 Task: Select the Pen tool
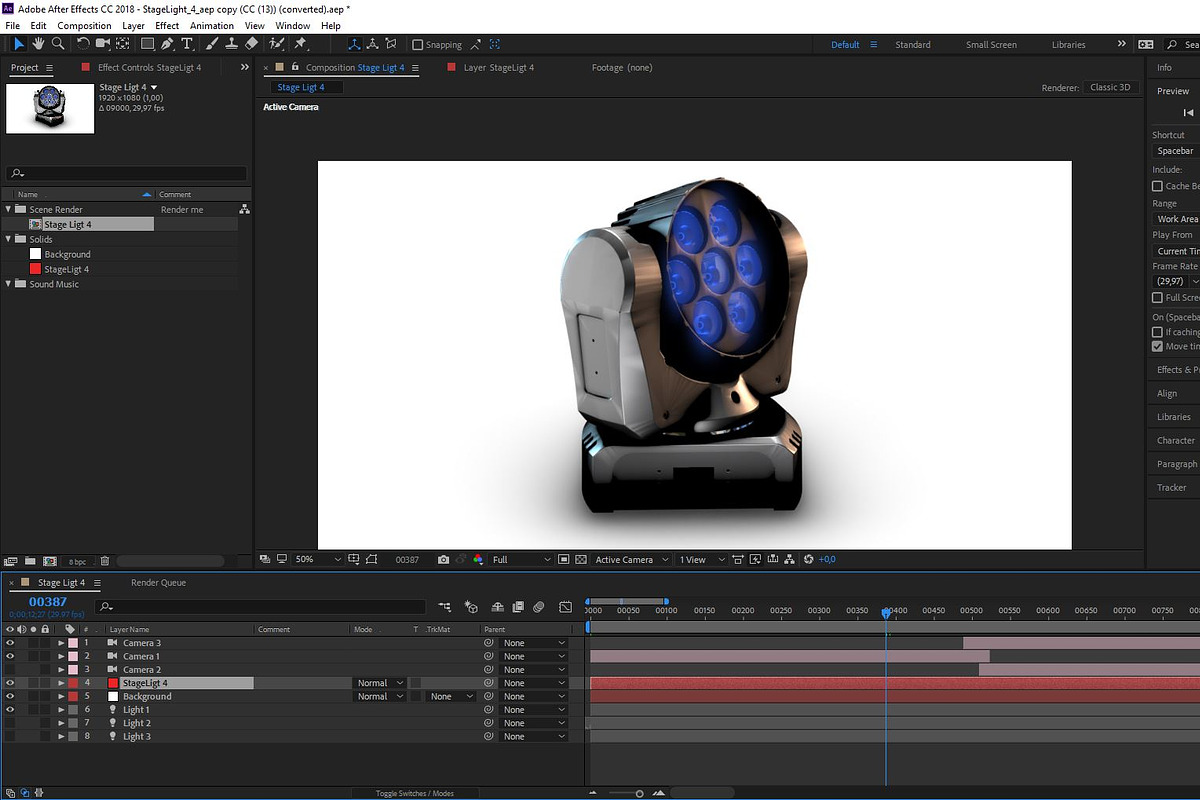(x=167, y=44)
